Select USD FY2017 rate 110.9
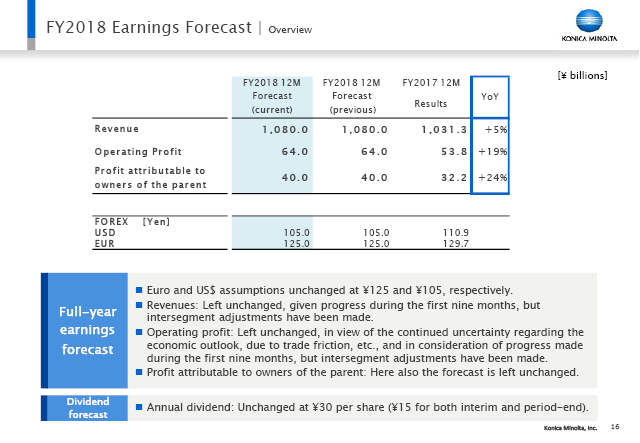 [456, 233]
